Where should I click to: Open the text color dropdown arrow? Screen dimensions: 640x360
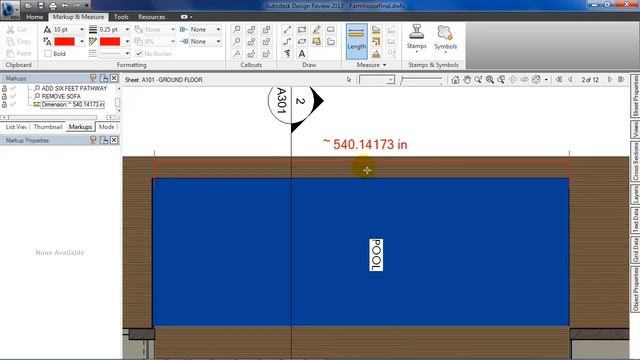click(x=82, y=42)
